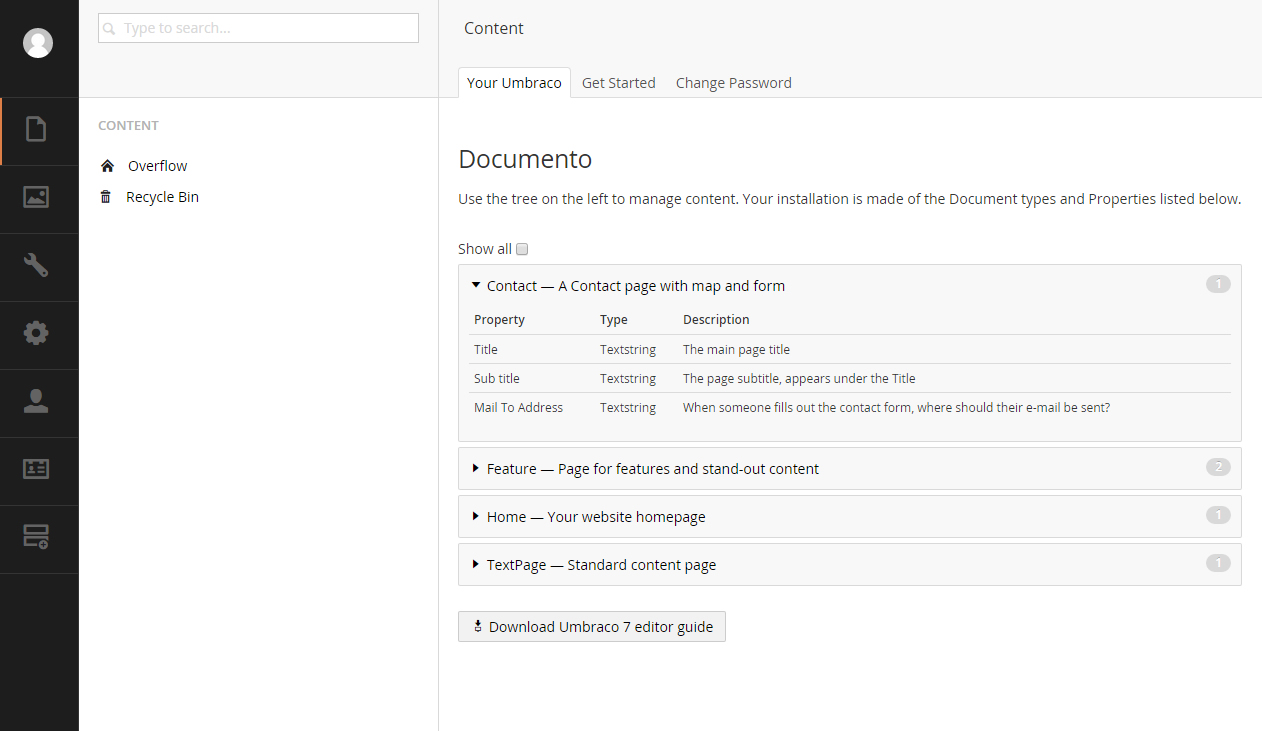Download Umbraco 7 editor guide

pyautogui.click(x=592, y=627)
